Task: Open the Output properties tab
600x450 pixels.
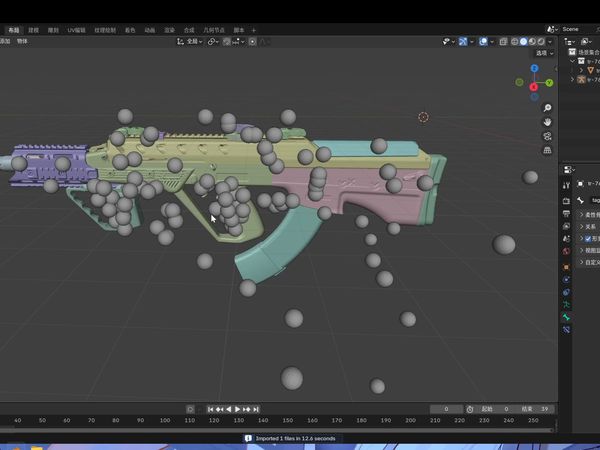Action: [566, 213]
